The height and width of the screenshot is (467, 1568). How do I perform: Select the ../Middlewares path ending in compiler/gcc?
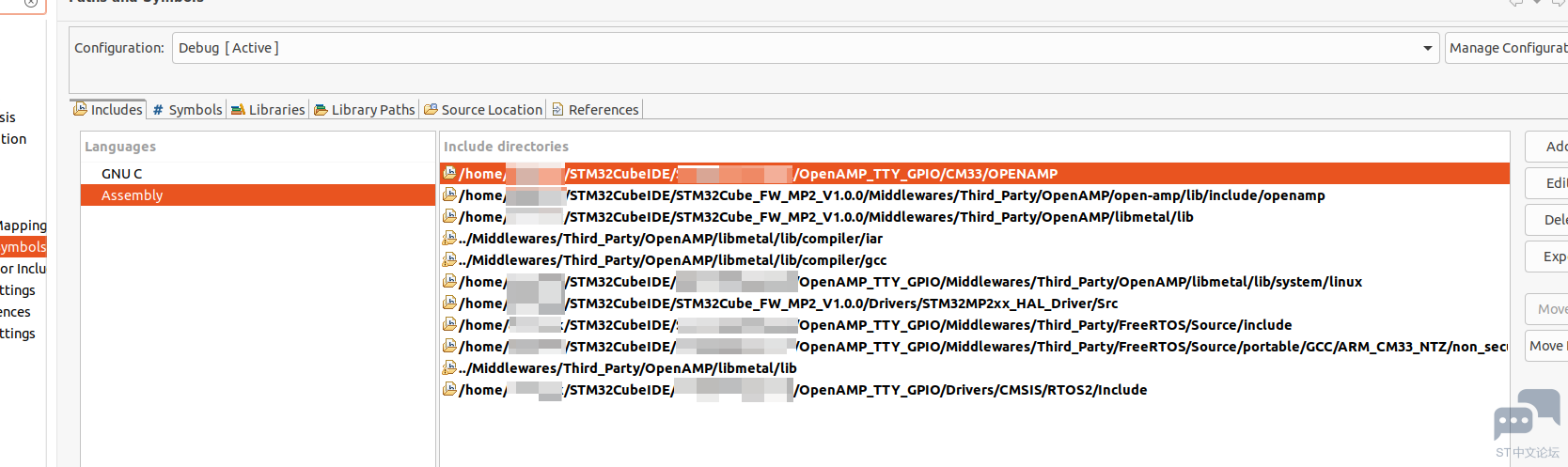click(975, 260)
